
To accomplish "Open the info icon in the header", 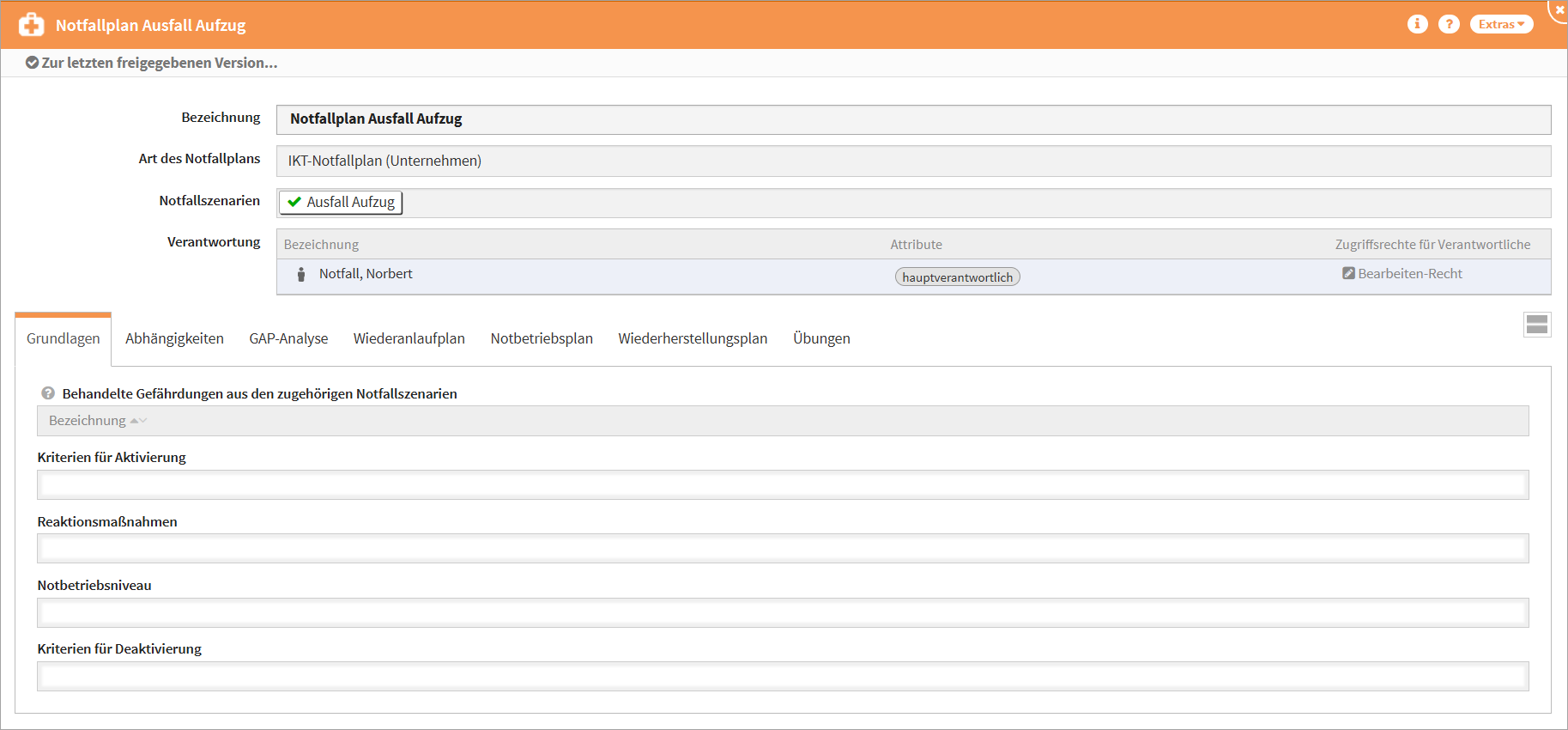I will (x=1417, y=24).
